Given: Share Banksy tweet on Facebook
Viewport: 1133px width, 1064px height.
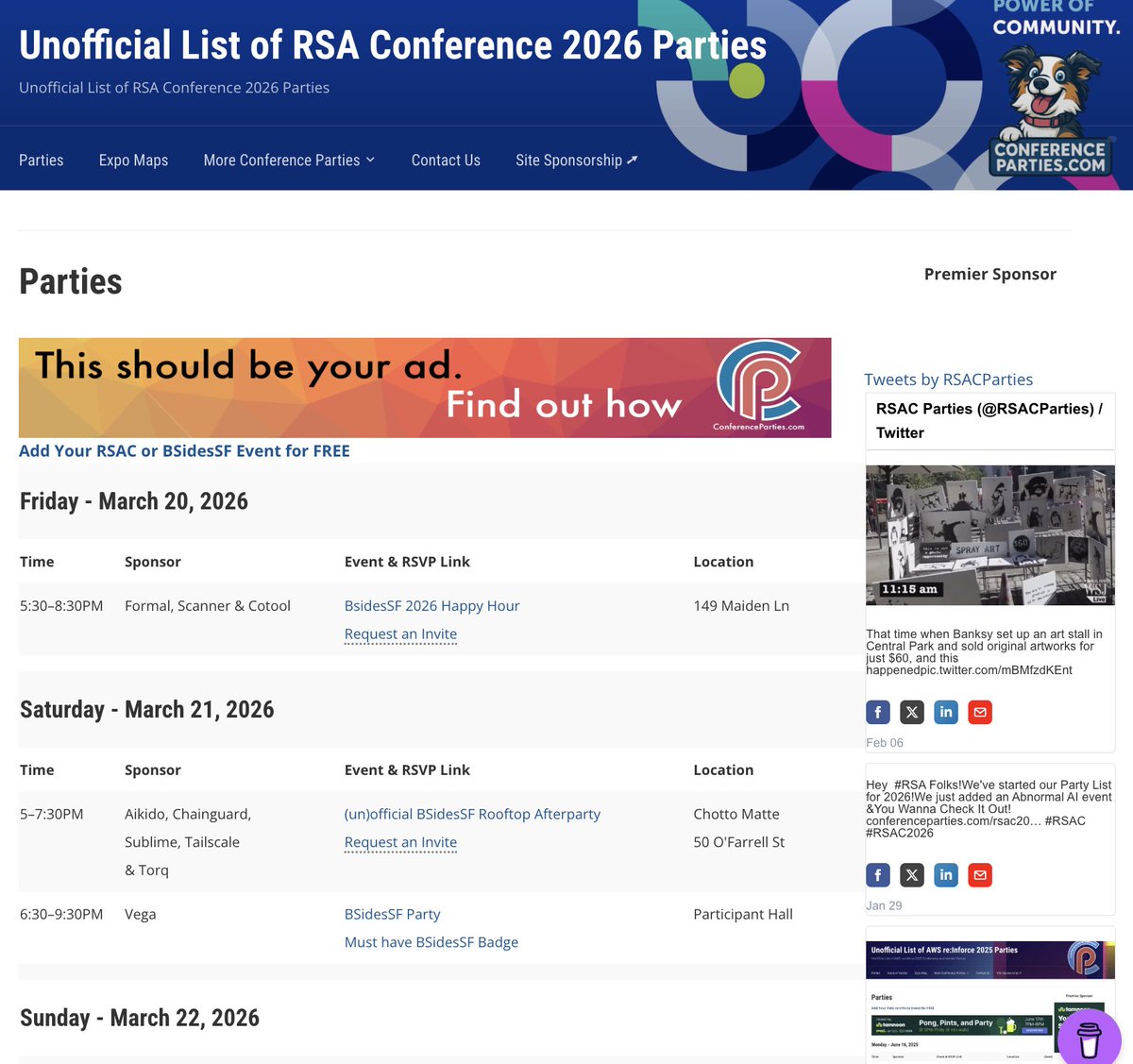Looking at the screenshot, I should click(878, 713).
